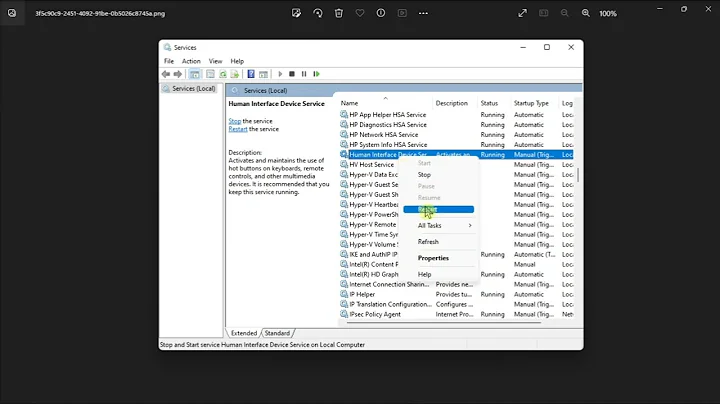
Task: Mark image as favorite with heart icon
Action: click(x=360, y=13)
